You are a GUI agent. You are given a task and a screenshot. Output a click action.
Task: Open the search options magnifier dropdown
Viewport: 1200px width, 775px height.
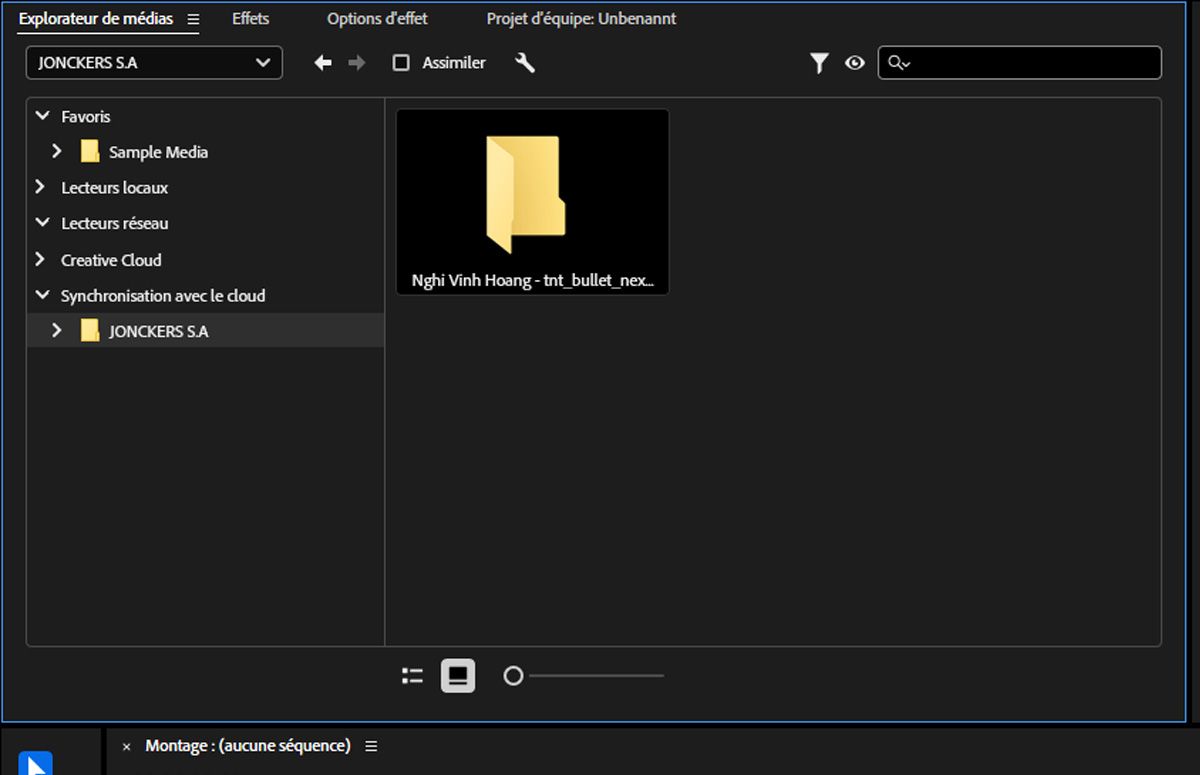(899, 63)
